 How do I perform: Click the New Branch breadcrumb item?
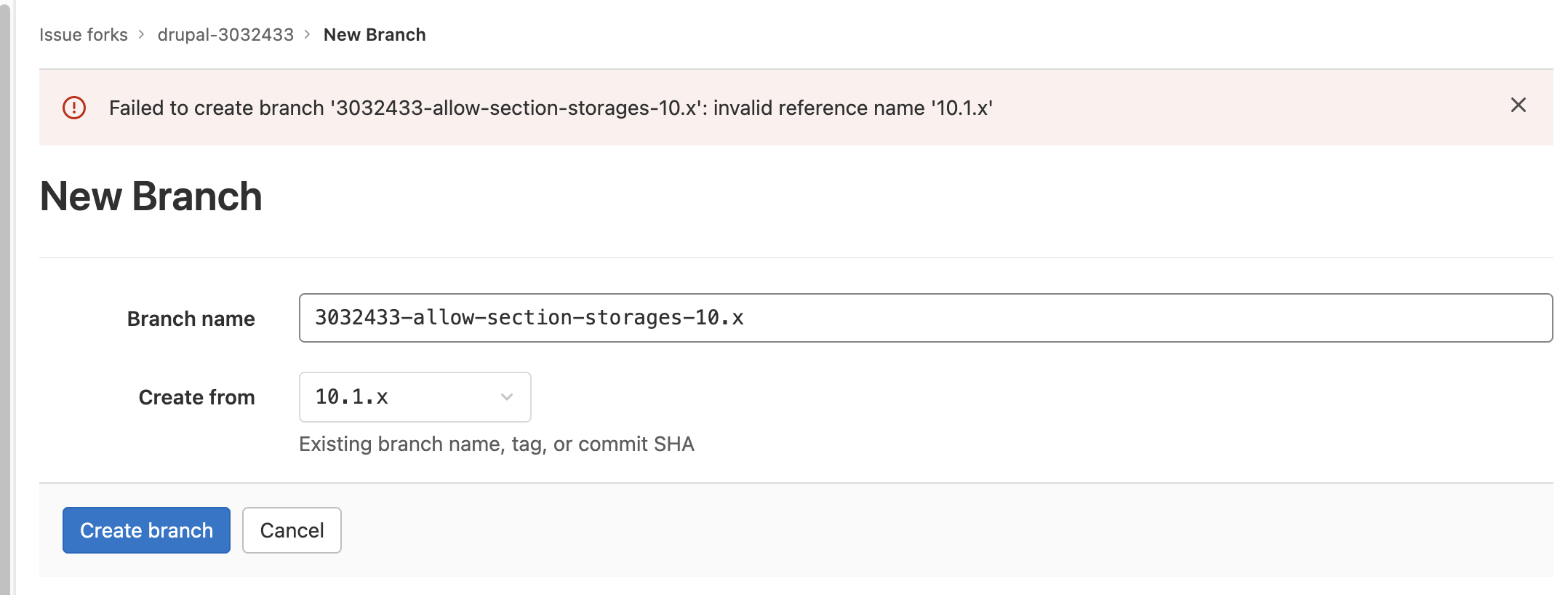pos(375,35)
